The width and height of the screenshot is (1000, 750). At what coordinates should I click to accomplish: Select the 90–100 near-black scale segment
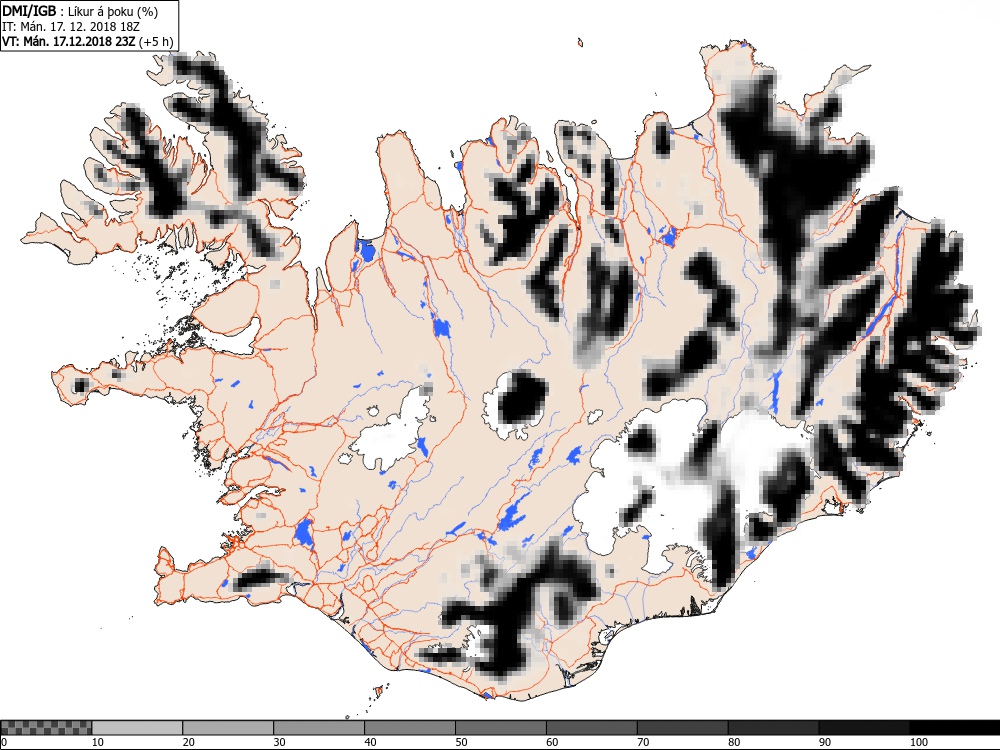tap(864, 728)
